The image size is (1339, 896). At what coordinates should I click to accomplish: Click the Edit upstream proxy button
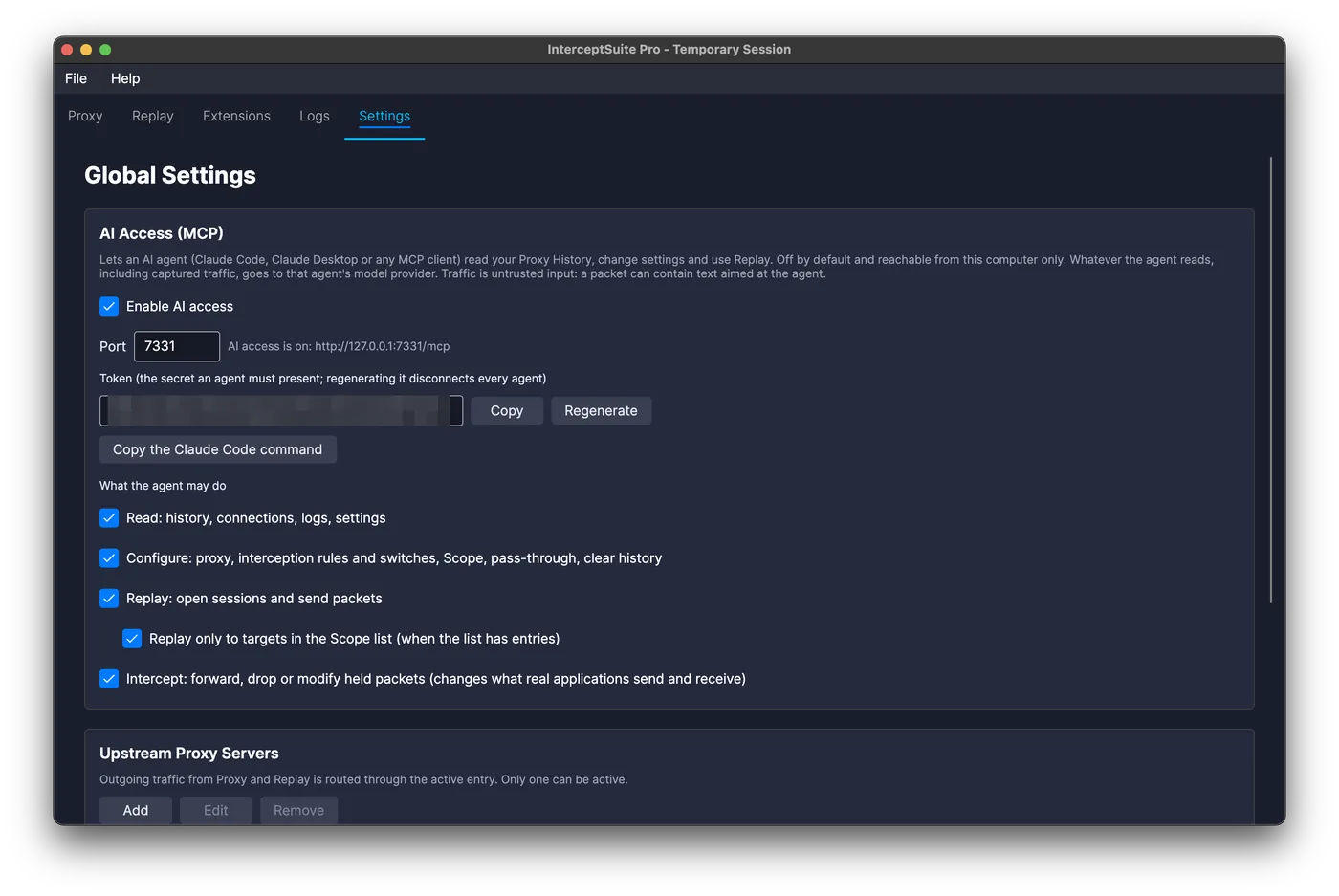coord(216,810)
